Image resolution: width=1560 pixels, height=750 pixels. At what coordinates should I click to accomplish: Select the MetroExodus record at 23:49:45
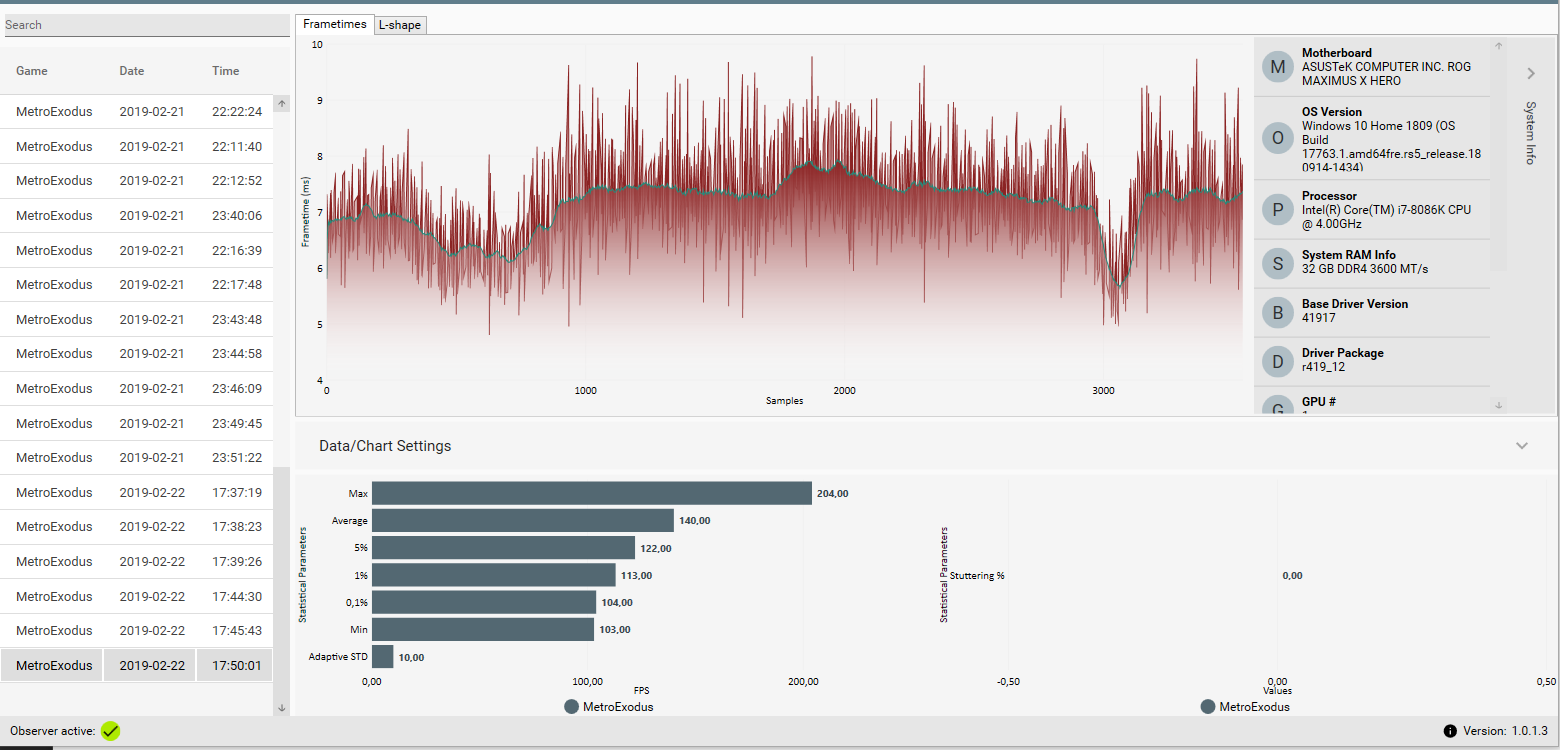pyautogui.click(x=137, y=424)
